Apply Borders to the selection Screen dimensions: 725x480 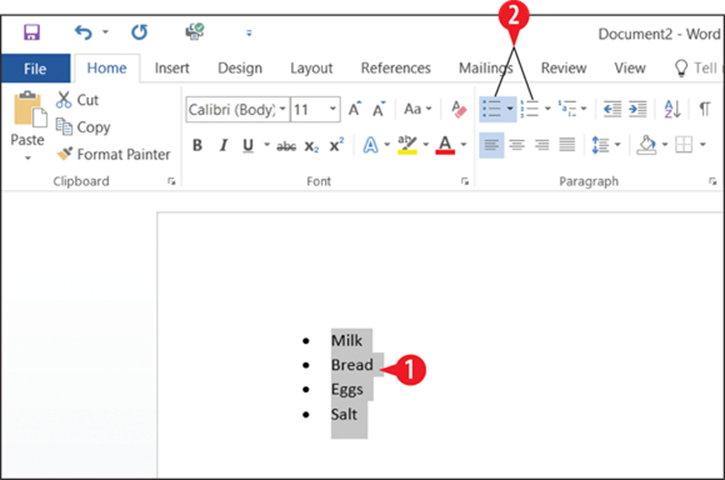[684, 145]
